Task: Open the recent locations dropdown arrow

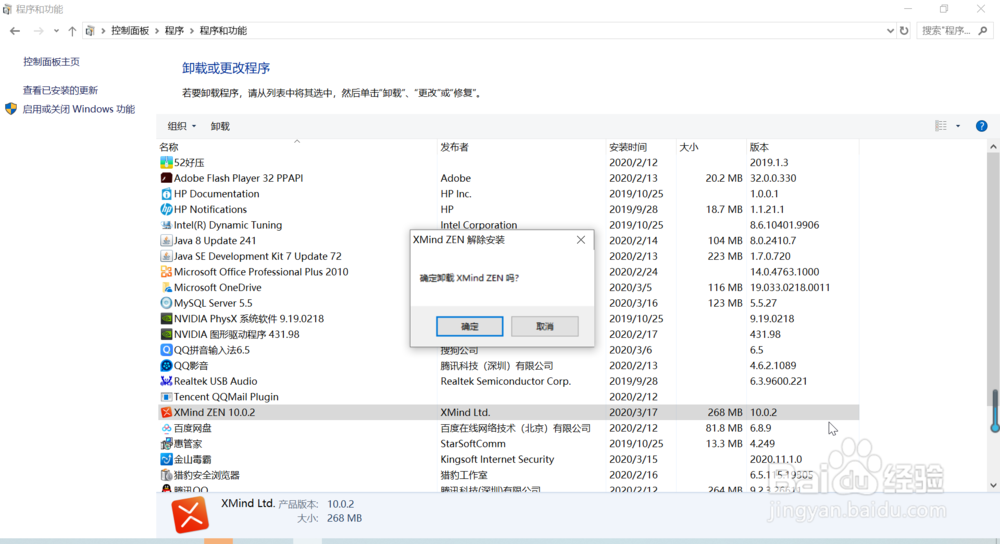Action: (x=56, y=31)
